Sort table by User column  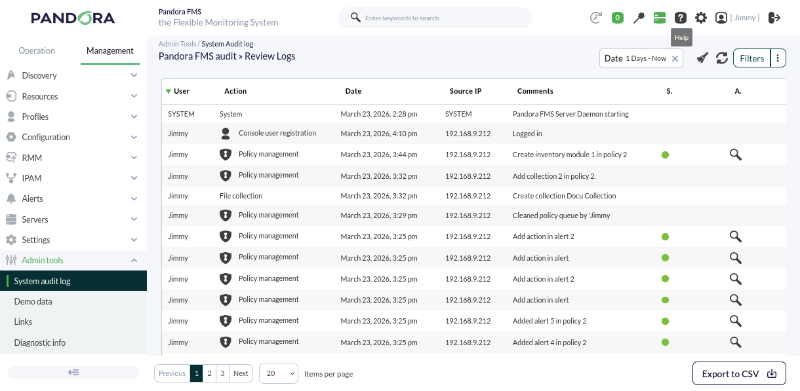(181, 91)
